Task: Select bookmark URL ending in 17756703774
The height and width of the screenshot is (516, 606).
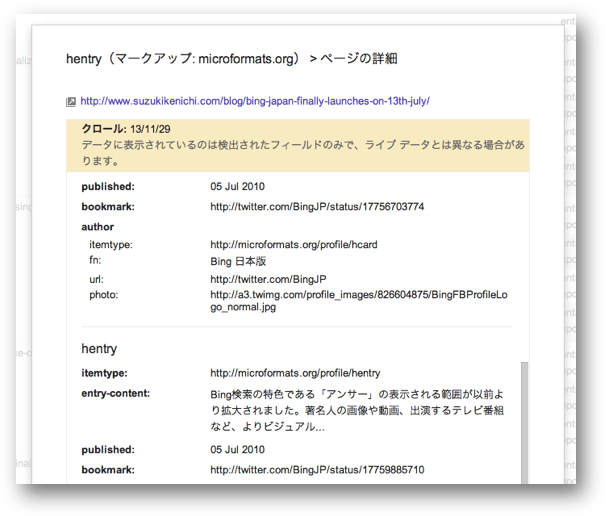Action: pyautogui.click(x=317, y=207)
